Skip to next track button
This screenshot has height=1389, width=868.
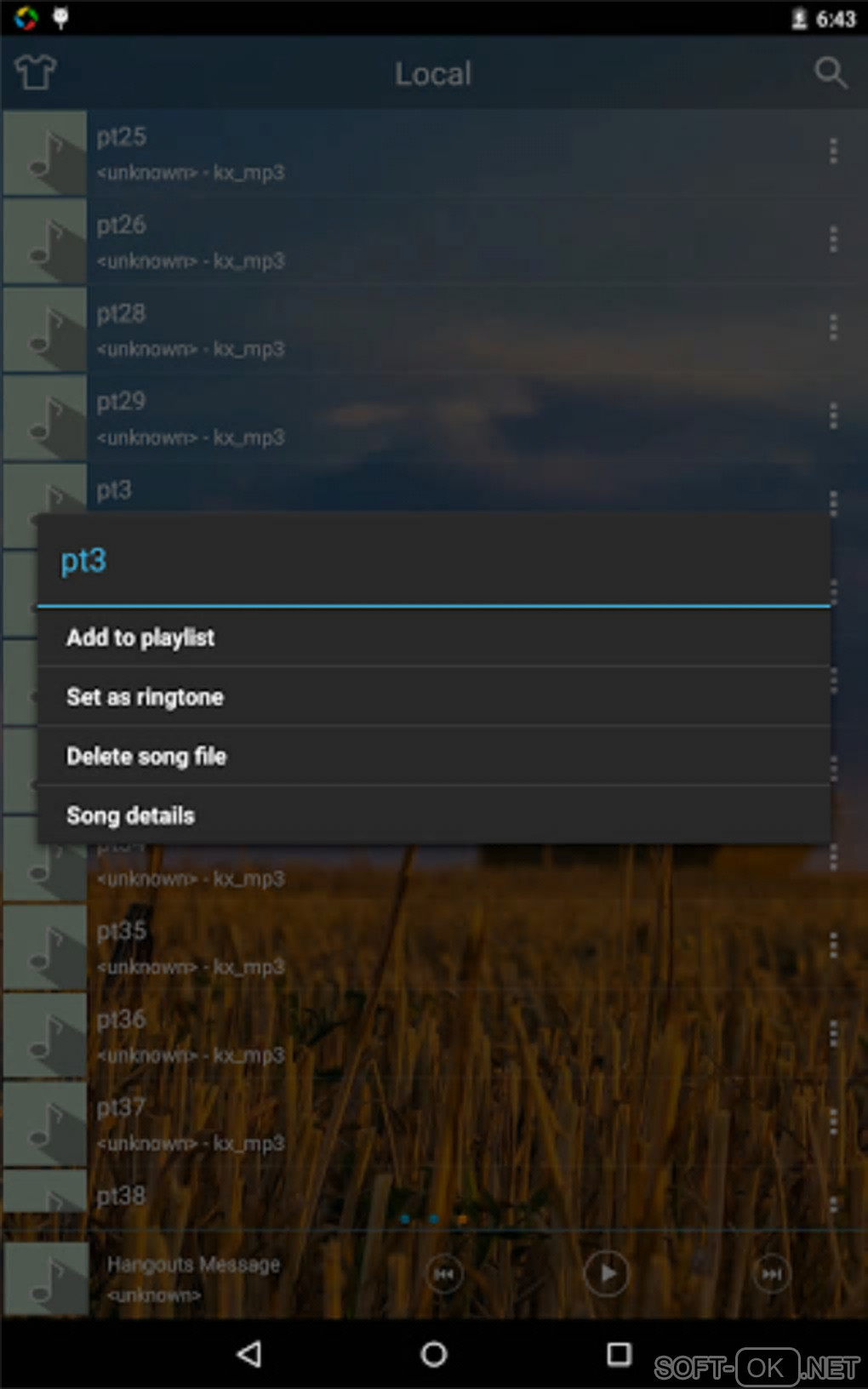click(x=771, y=1274)
